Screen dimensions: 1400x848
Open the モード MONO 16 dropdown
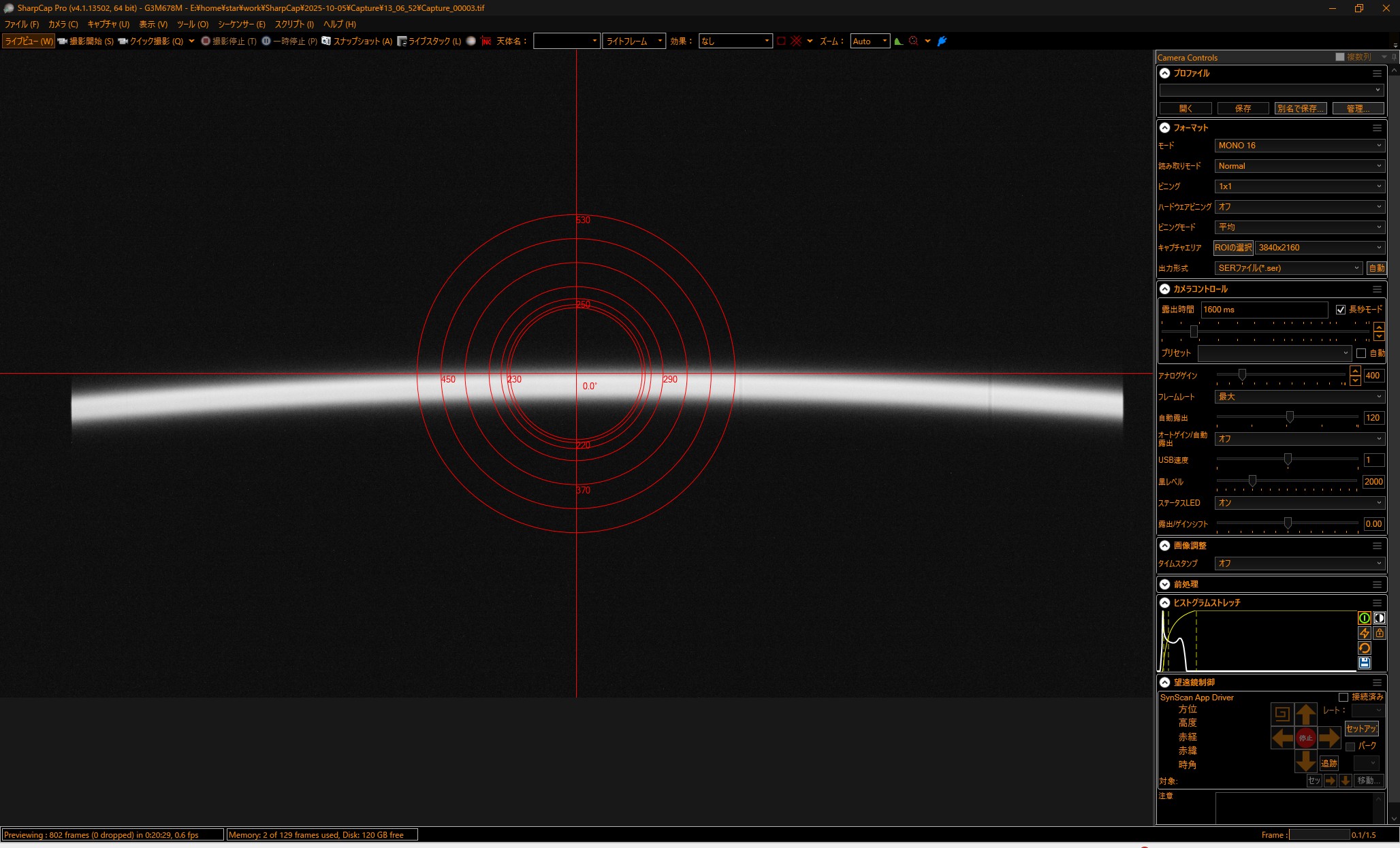[1299, 146]
